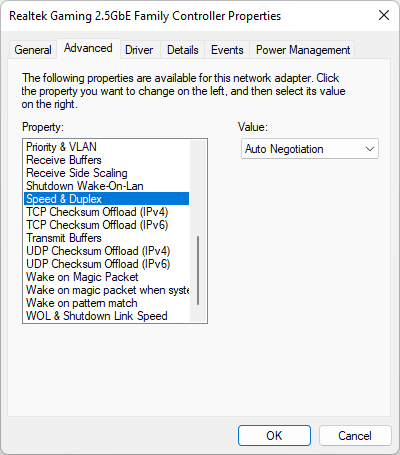Choose Transmit Buffers property

[107, 238]
